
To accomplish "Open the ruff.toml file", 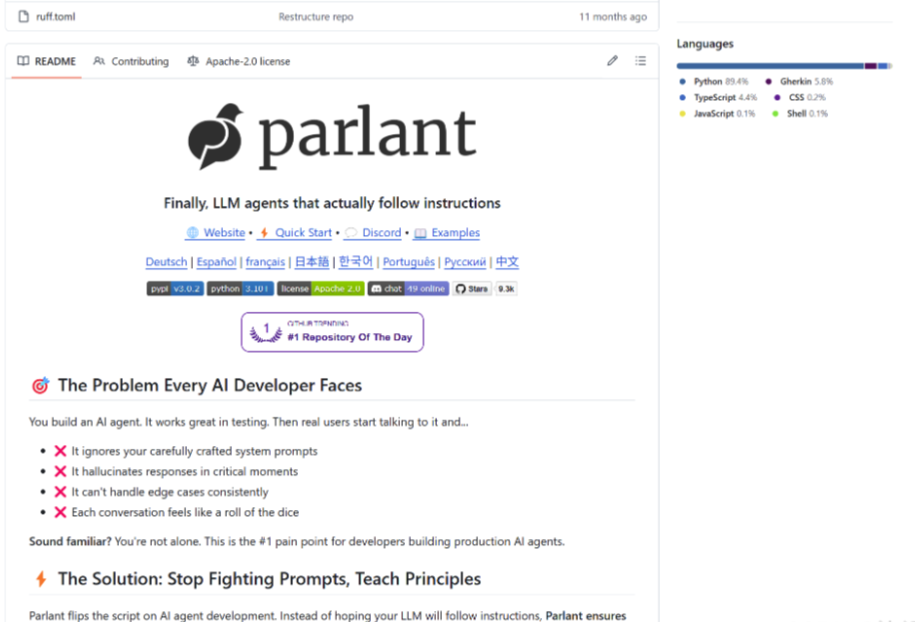I will click(55, 17).
